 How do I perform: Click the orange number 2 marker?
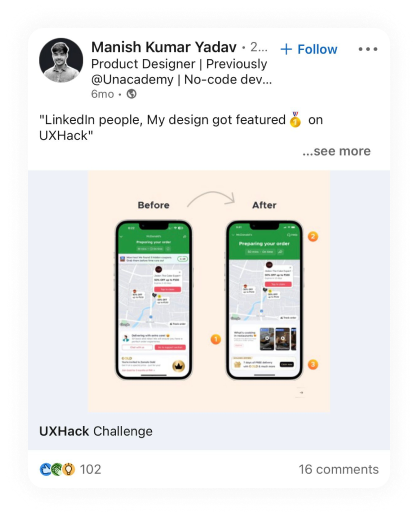click(313, 236)
